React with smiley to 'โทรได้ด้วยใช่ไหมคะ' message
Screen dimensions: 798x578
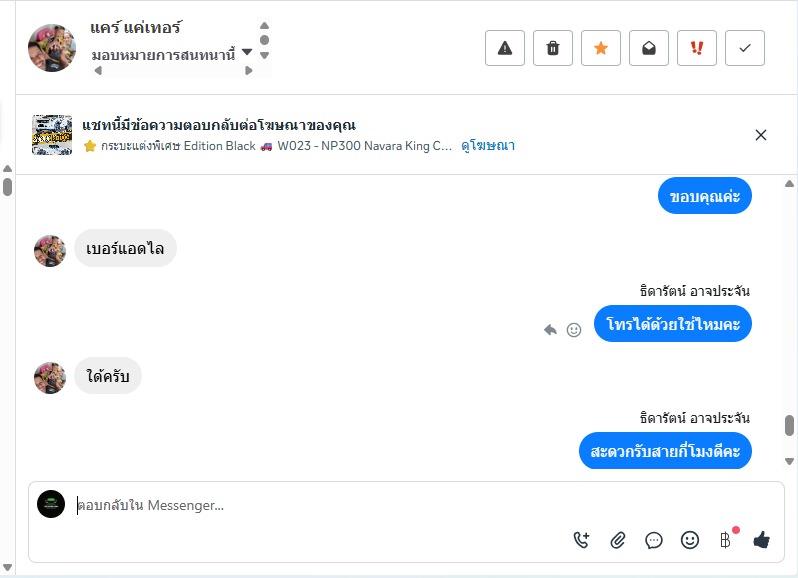click(x=574, y=329)
